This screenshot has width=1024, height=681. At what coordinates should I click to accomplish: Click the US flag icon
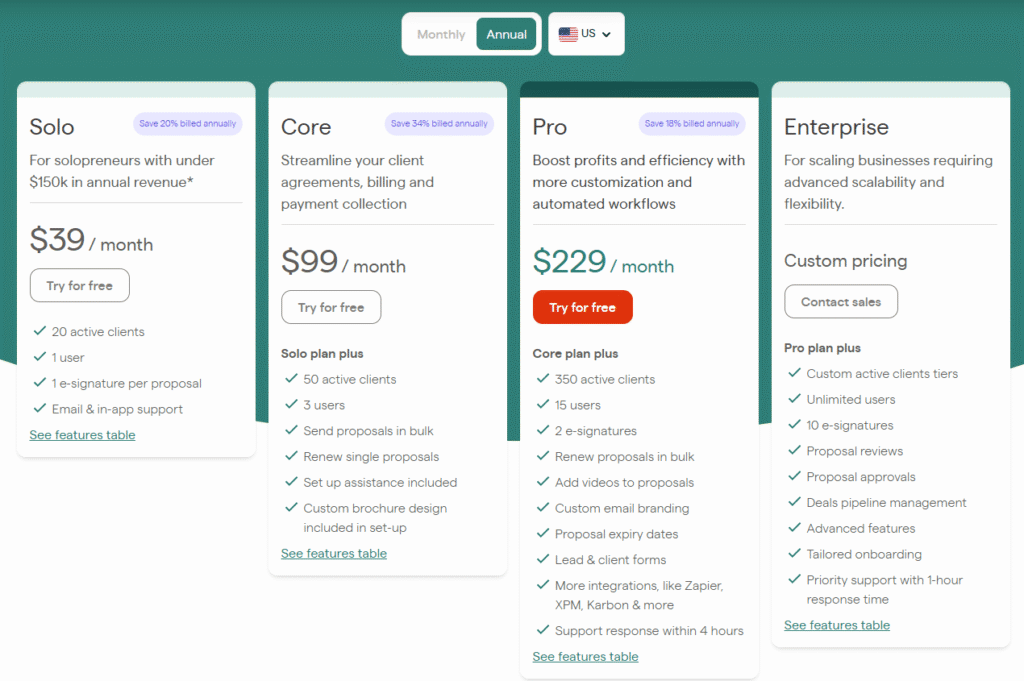pyautogui.click(x=568, y=33)
